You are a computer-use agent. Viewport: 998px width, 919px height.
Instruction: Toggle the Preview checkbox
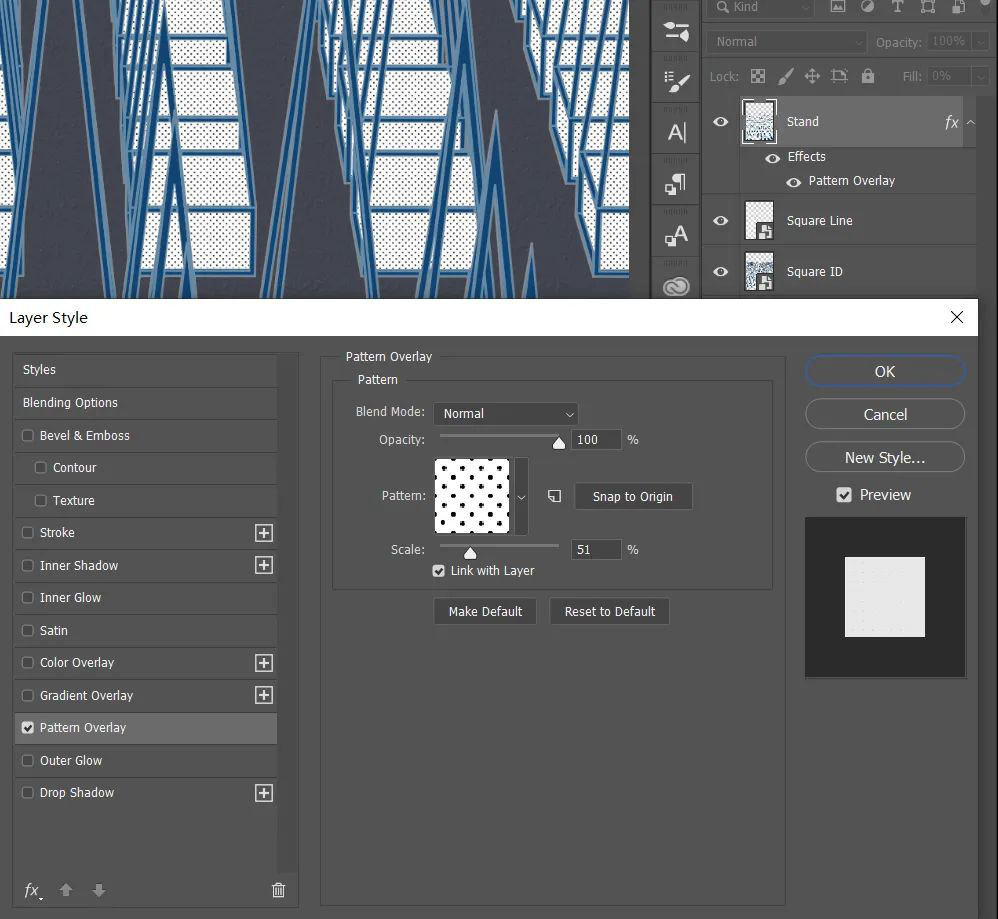tap(844, 495)
